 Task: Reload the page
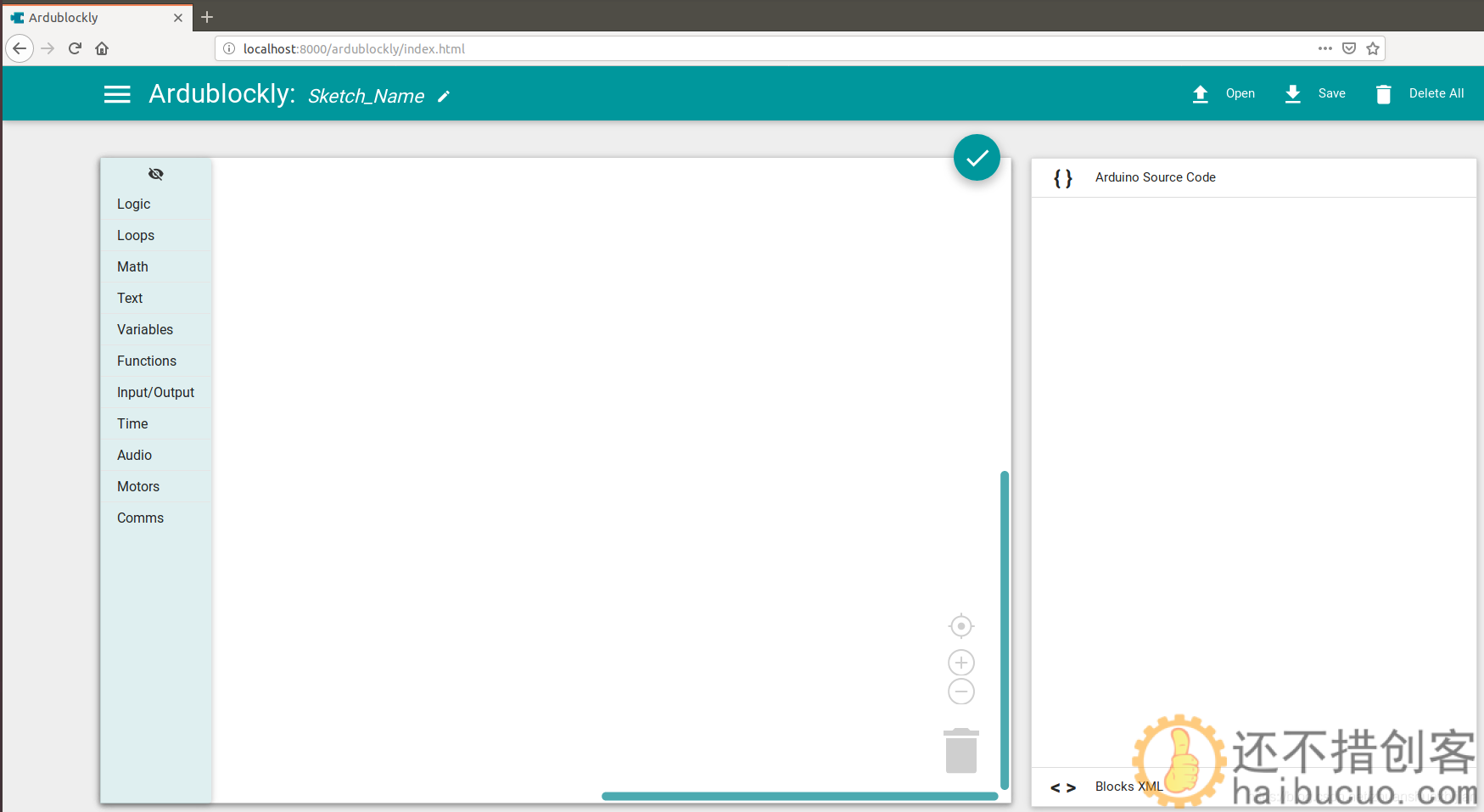75,48
